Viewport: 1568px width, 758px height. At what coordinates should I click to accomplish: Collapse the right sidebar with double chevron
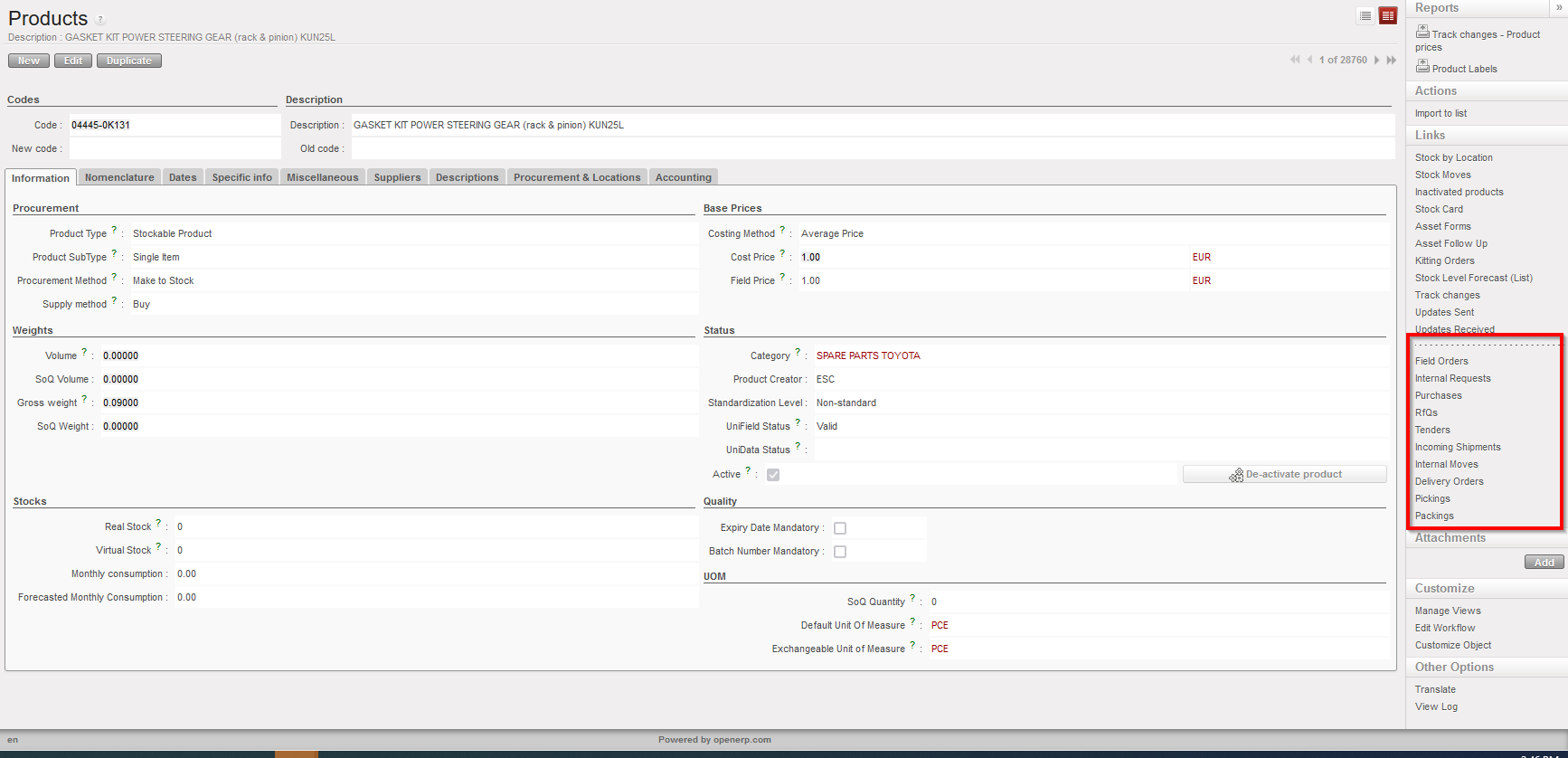[x=1560, y=7]
